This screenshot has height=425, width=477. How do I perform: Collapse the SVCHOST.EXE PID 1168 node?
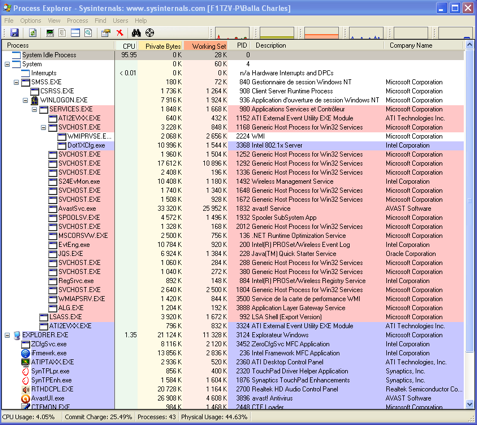[43, 127]
